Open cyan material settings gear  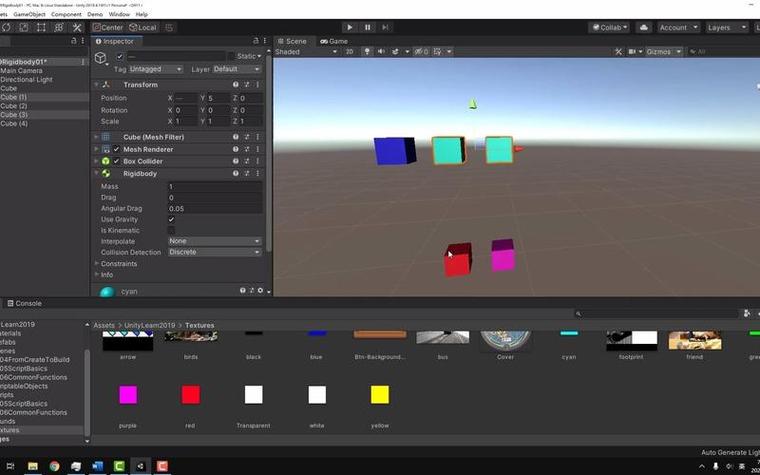(x=260, y=290)
